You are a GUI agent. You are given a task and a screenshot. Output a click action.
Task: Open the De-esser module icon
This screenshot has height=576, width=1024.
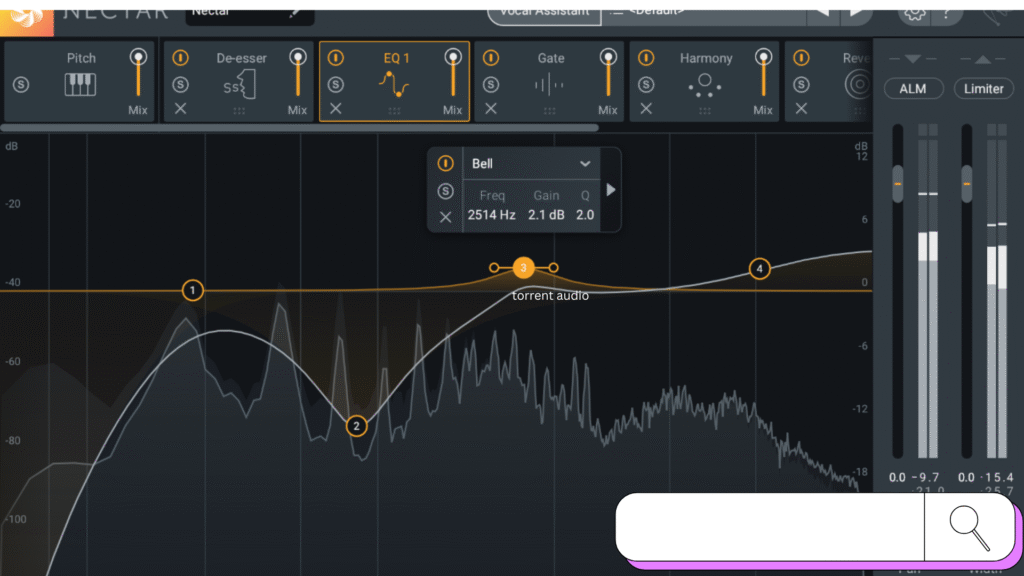[240, 86]
